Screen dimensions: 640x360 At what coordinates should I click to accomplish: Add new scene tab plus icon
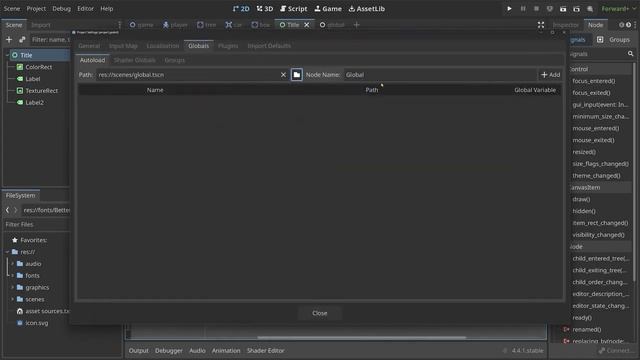pos(356,25)
